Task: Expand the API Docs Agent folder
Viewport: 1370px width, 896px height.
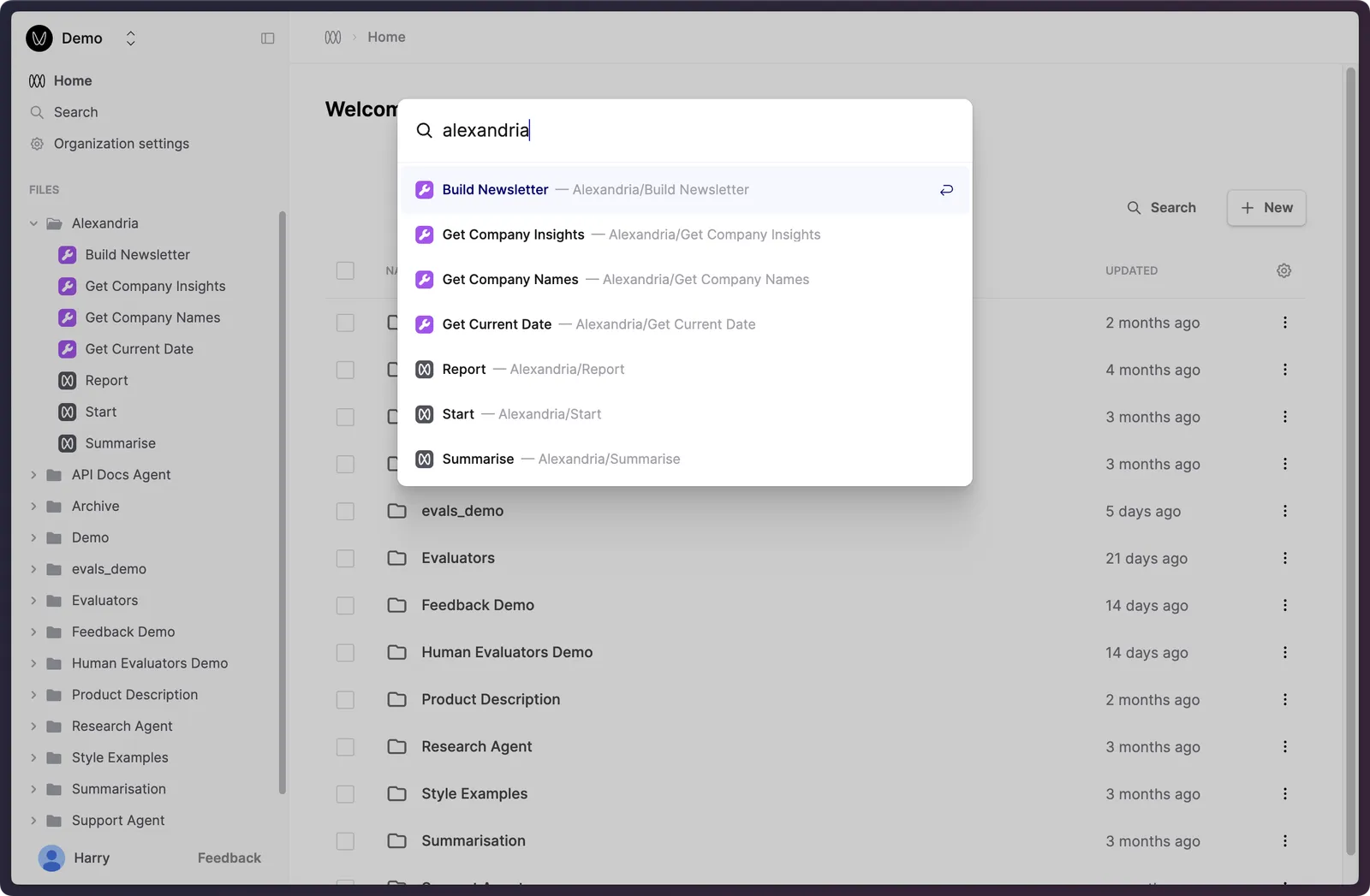Action: pos(33,475)
